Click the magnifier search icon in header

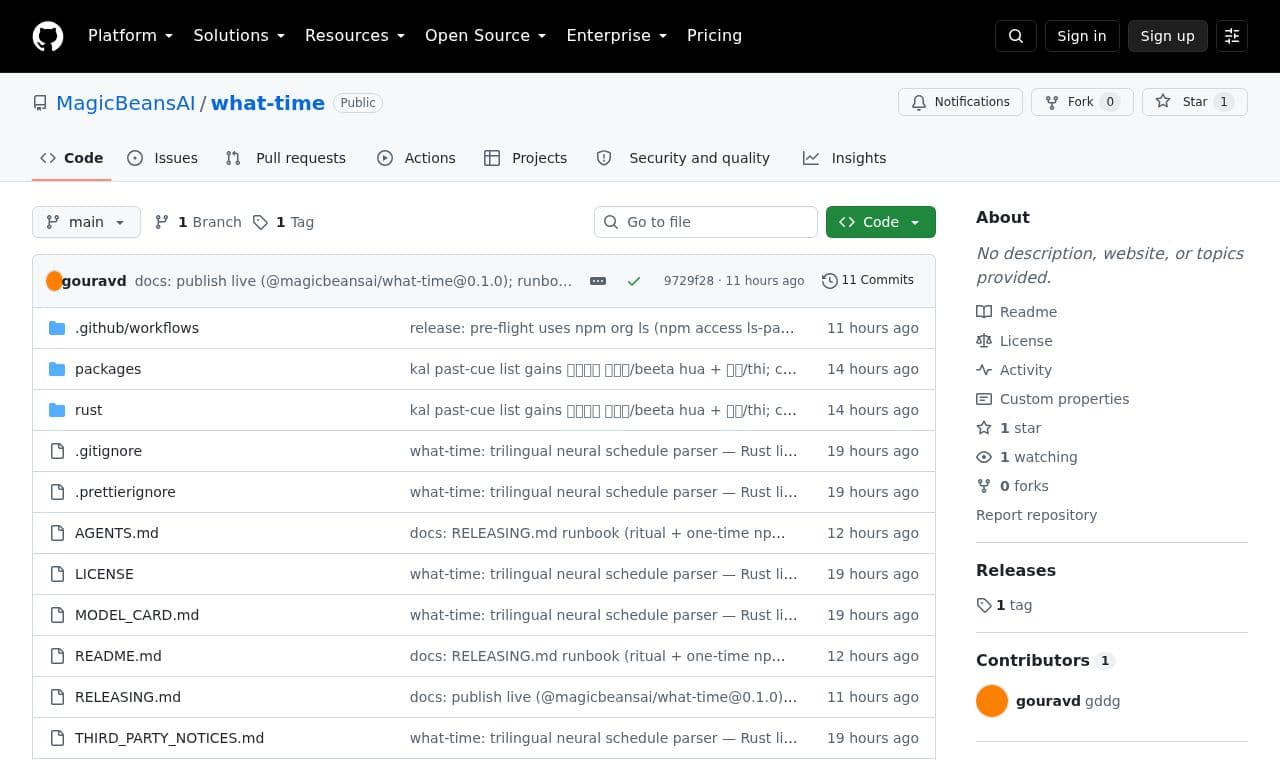click(1016, 36)
